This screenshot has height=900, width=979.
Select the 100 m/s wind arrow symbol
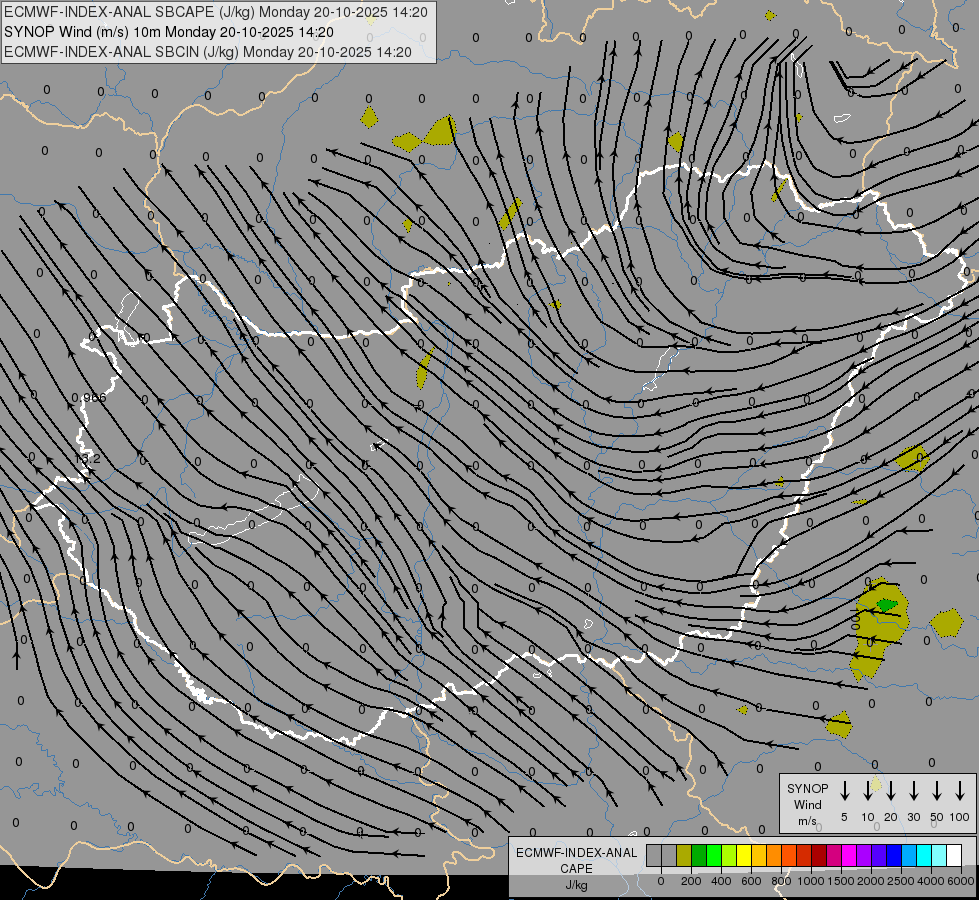tap(960, 791)
